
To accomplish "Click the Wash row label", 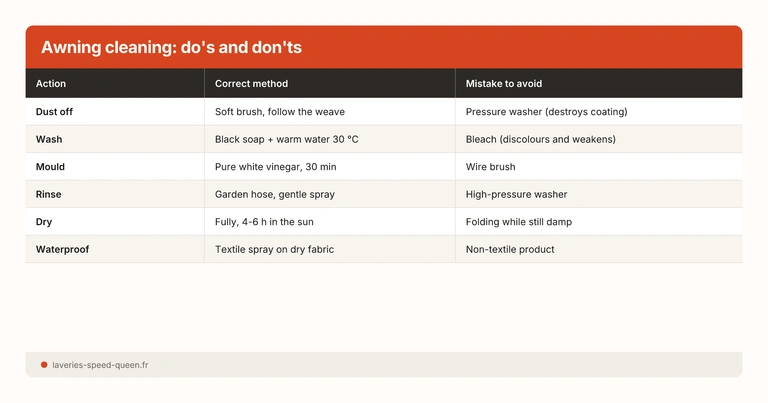I will (50, 139).
